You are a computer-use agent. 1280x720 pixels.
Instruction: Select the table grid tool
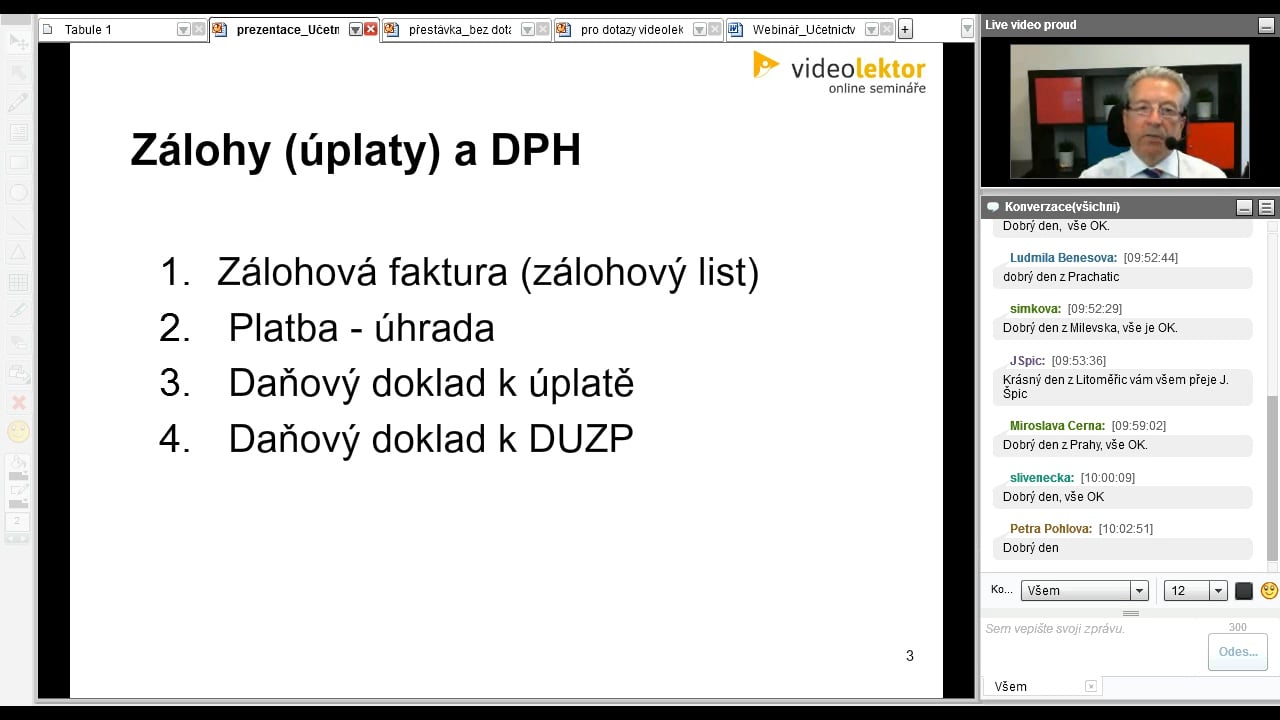[18, 282]
